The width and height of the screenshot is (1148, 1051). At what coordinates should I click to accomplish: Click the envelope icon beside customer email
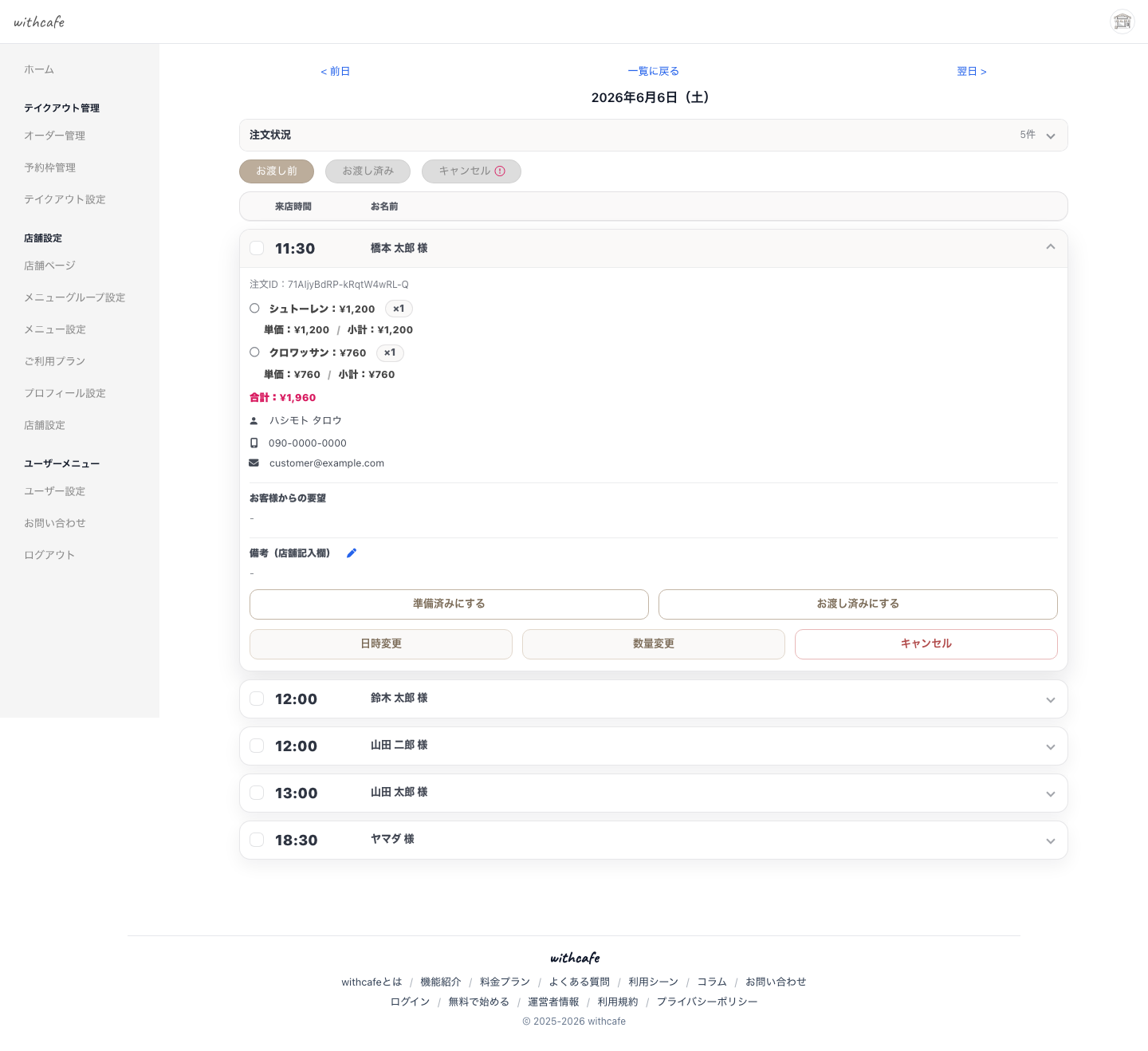254,463
